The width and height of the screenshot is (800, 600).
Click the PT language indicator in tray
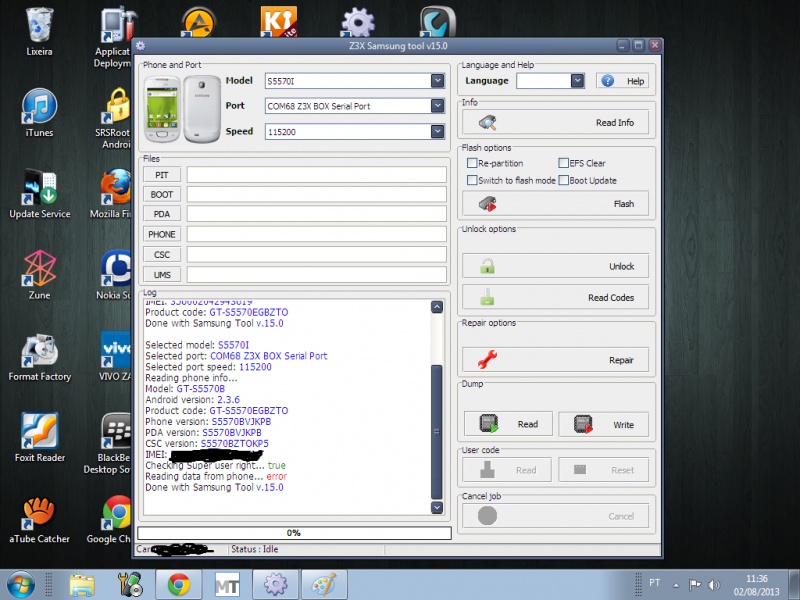click(655, 583)
